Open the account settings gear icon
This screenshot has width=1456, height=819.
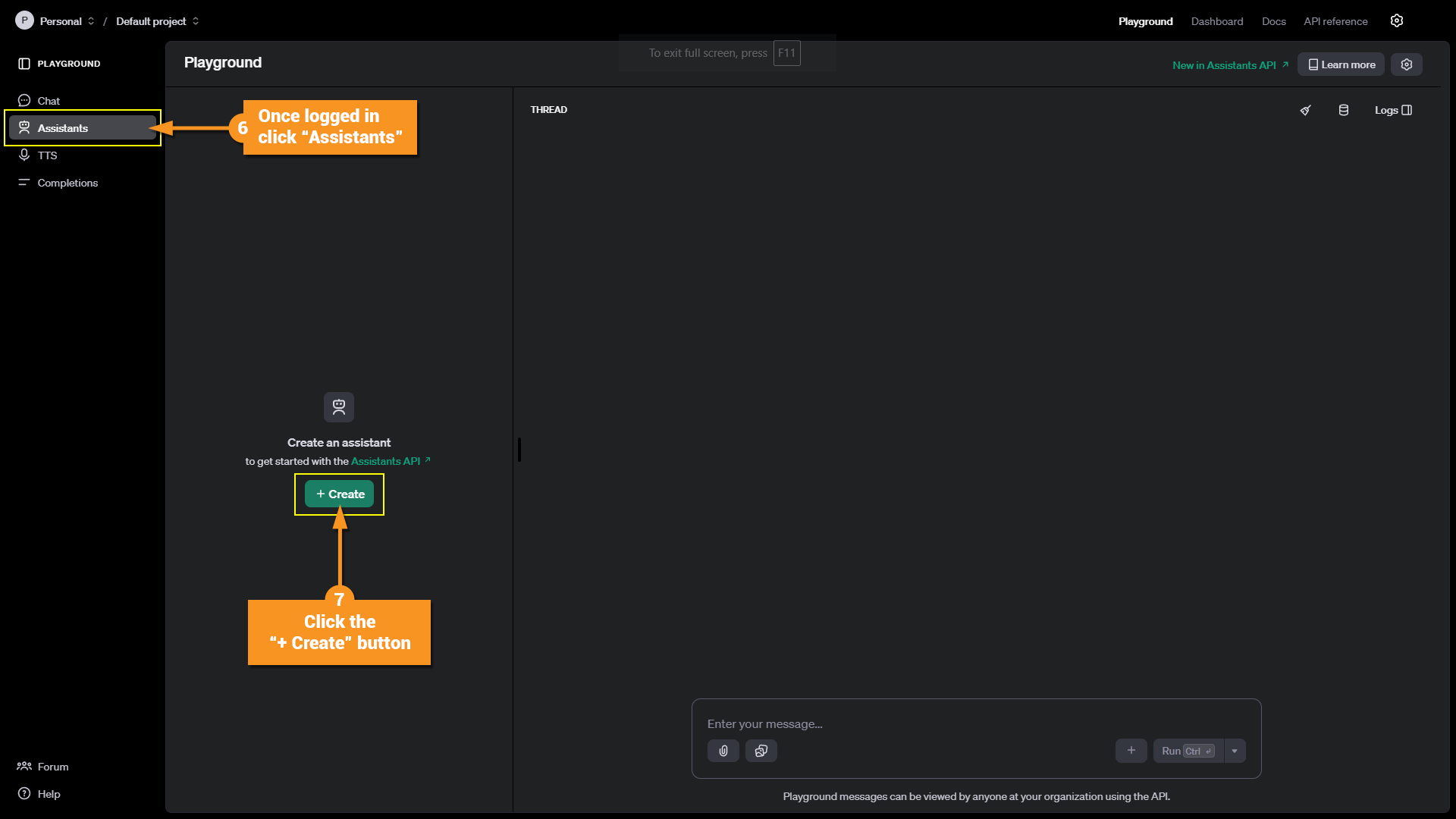(x=1397, y=21)
